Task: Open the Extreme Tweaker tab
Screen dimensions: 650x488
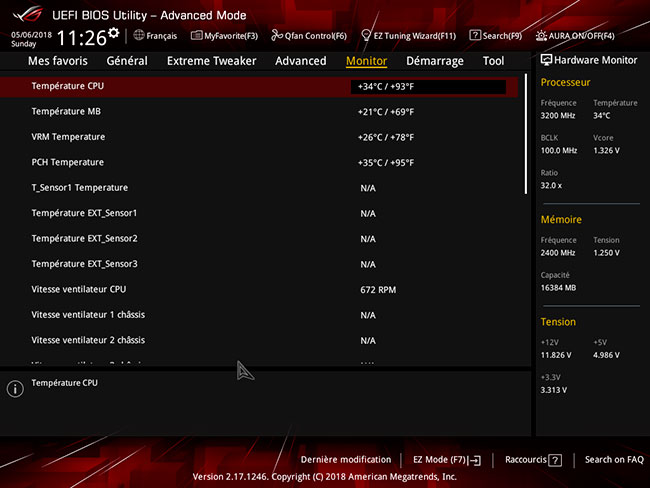Action: 211,61
